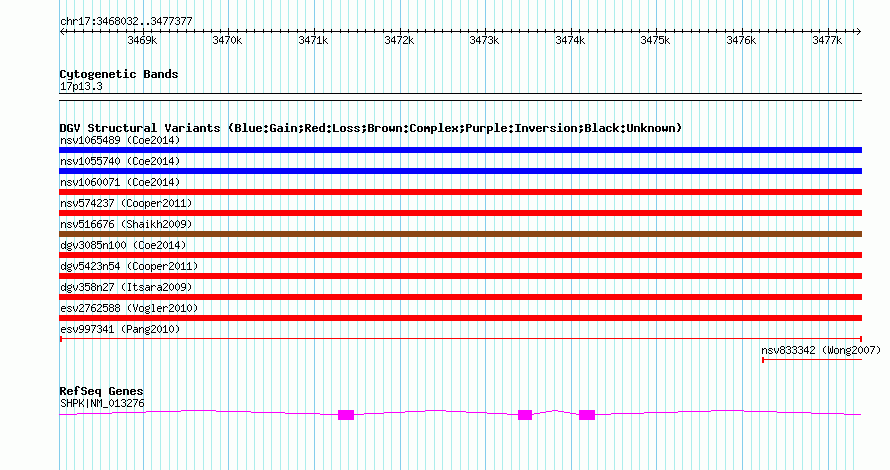The height and width of the screenshot is (470, 890).
Task: Open nsv516676 (Shaikh2009) label
Action: coord(126,224)
